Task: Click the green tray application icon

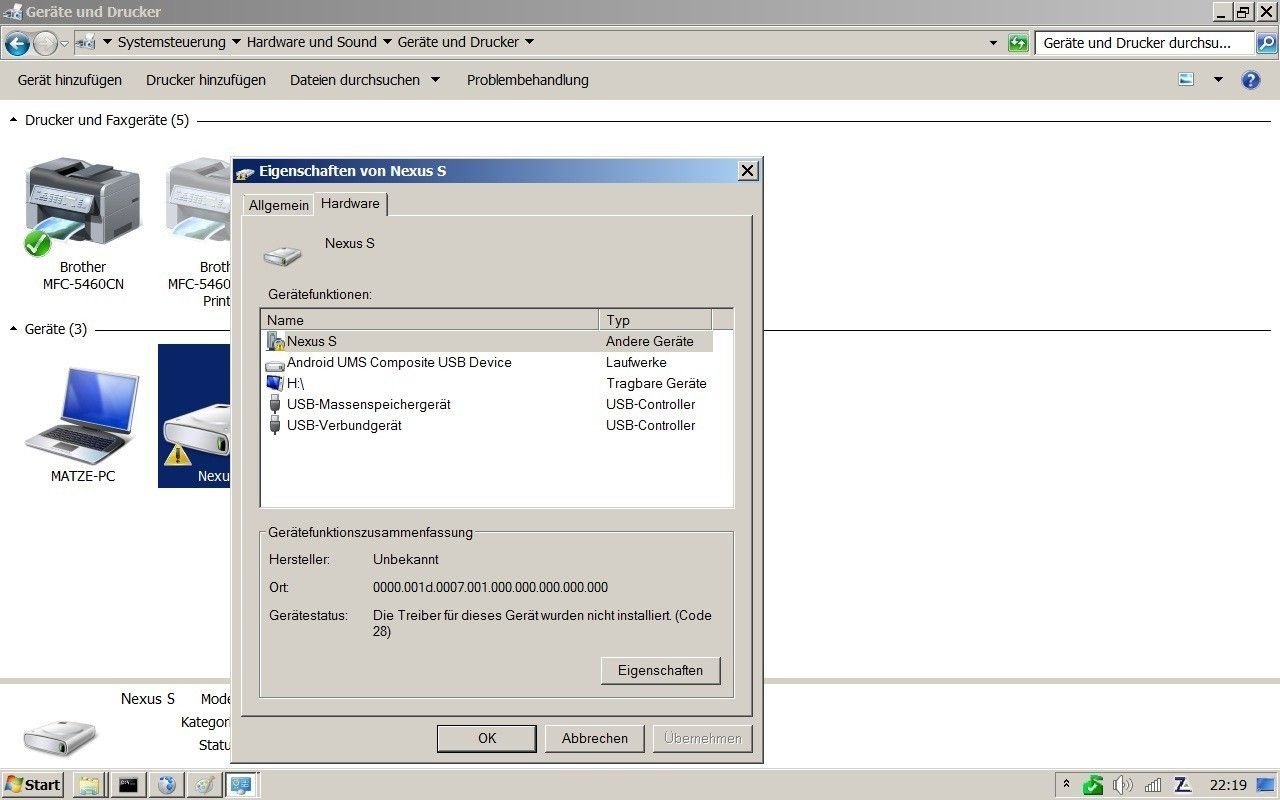Action: (x=1093, y=785)
